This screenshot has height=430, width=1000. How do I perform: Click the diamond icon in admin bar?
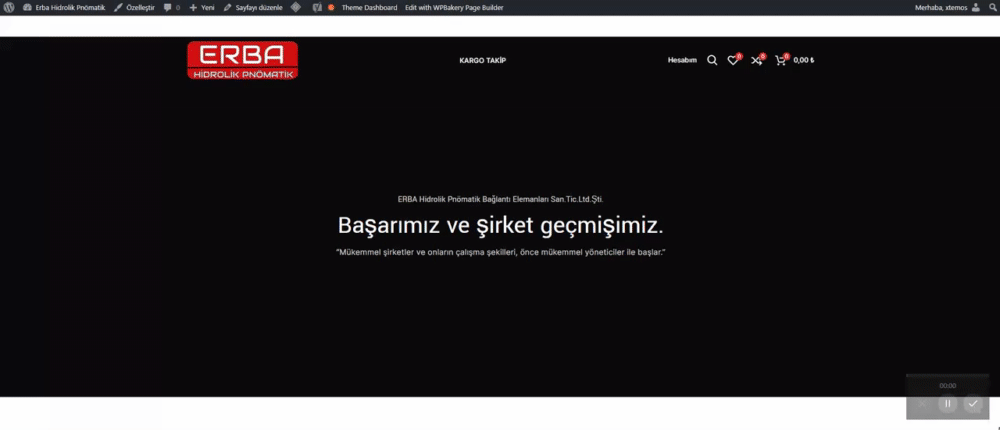(x=296, y=8)
